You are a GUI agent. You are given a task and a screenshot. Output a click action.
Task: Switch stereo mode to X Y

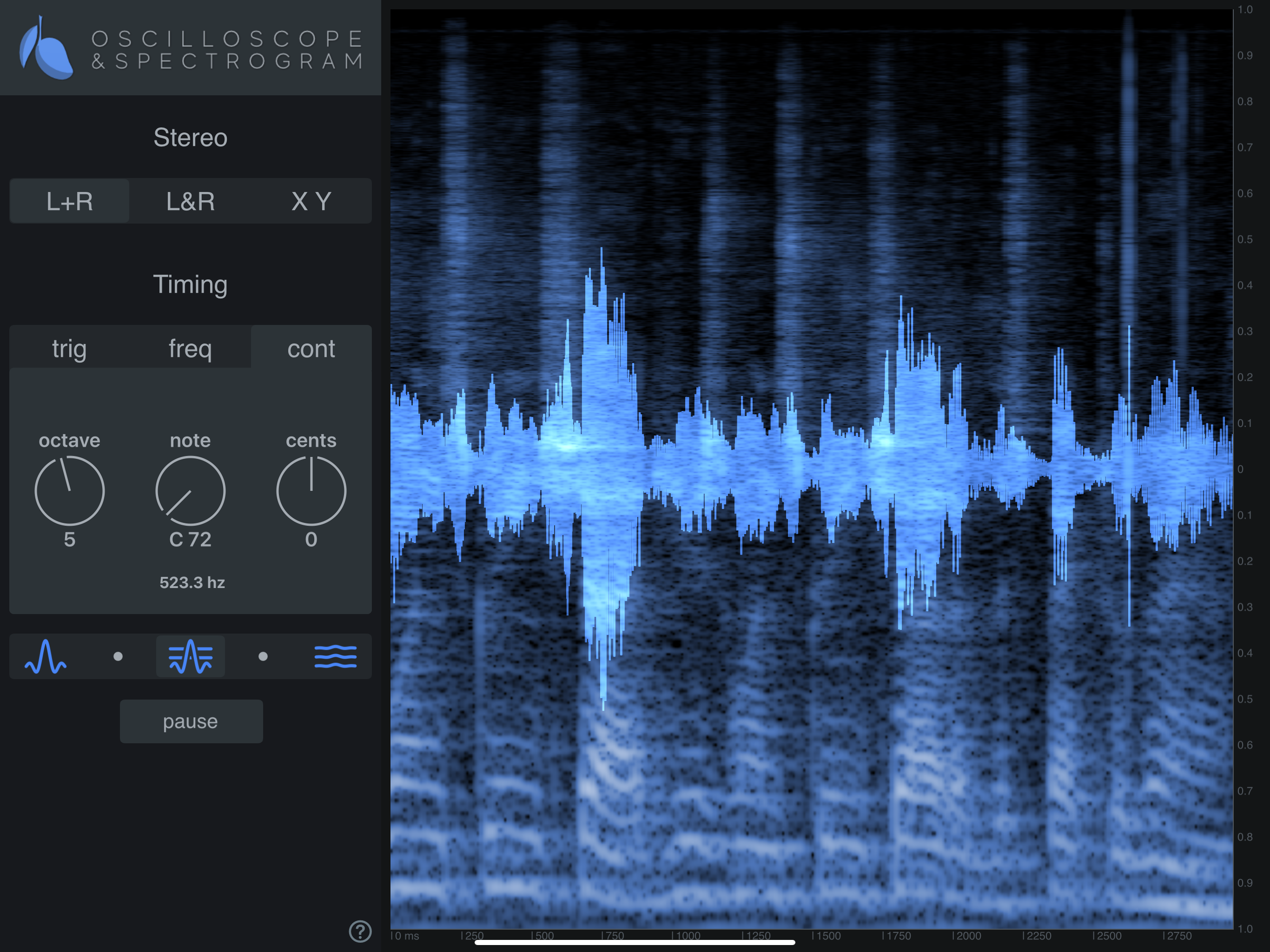point(311,202)
